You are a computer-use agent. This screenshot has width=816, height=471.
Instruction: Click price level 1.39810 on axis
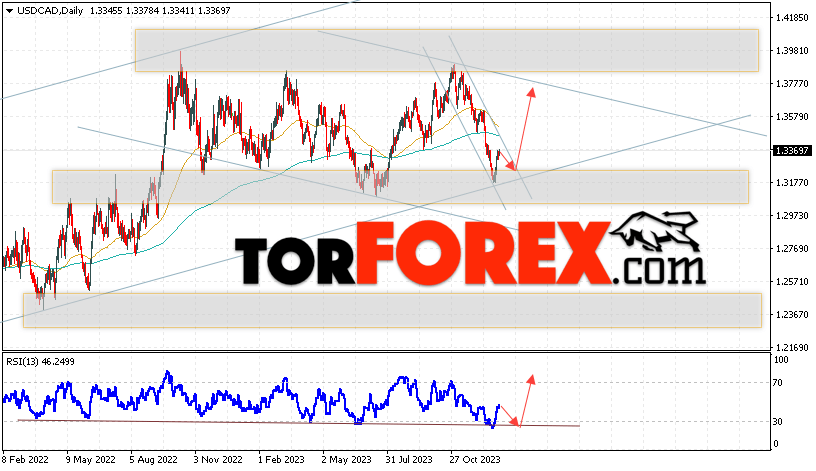coord(792,50)
